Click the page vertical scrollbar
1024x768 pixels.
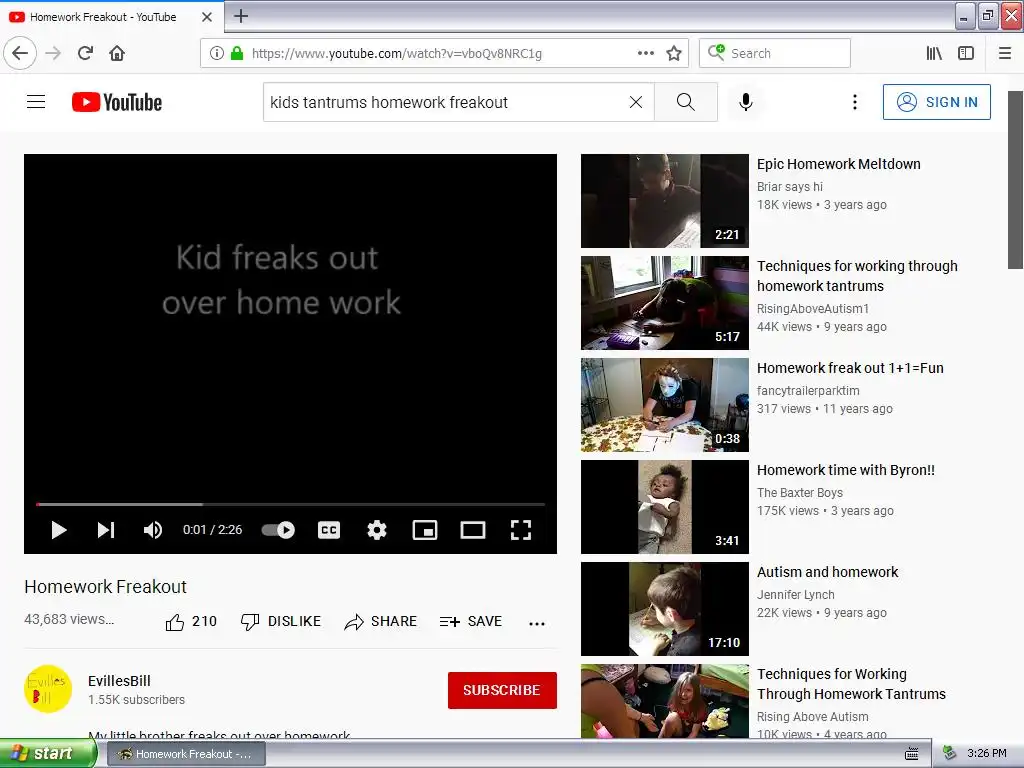(x=1015, y=180)
